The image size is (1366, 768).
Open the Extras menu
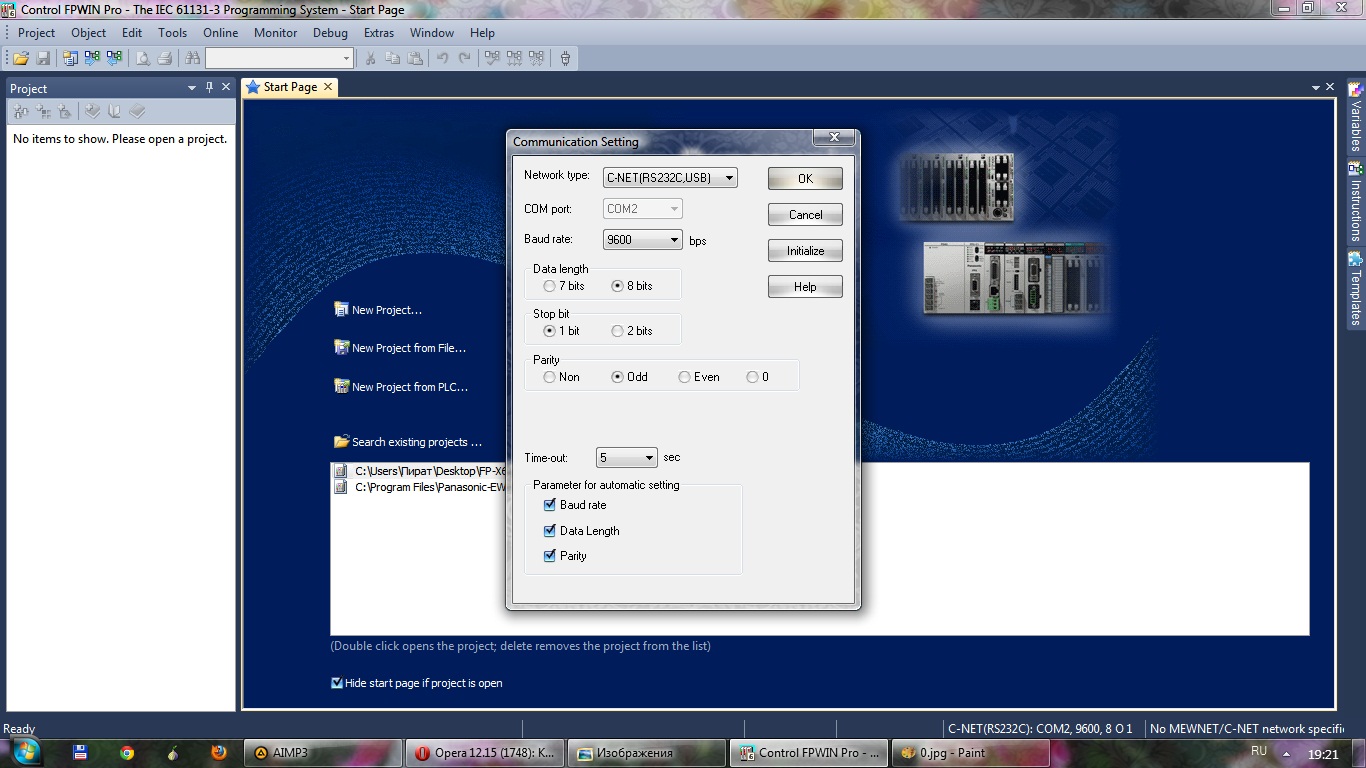click(379, 33)
